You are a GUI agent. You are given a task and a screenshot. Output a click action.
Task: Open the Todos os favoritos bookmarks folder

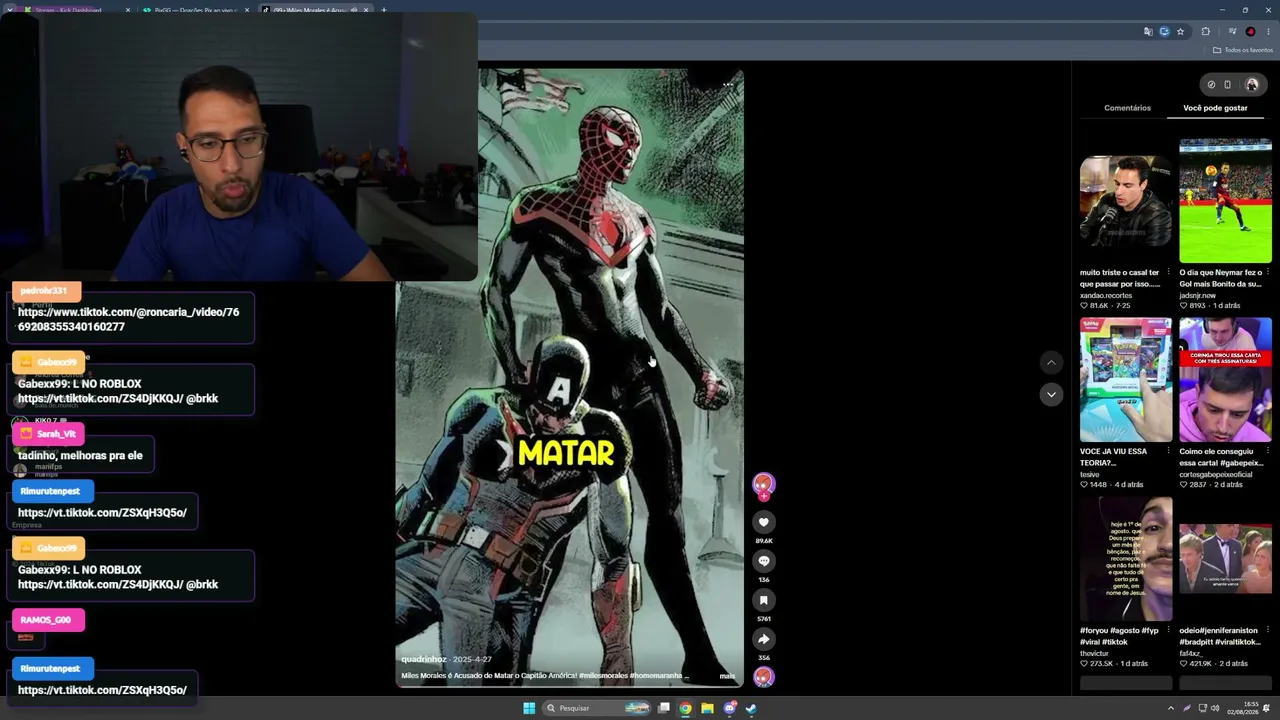pos(1243,50)
